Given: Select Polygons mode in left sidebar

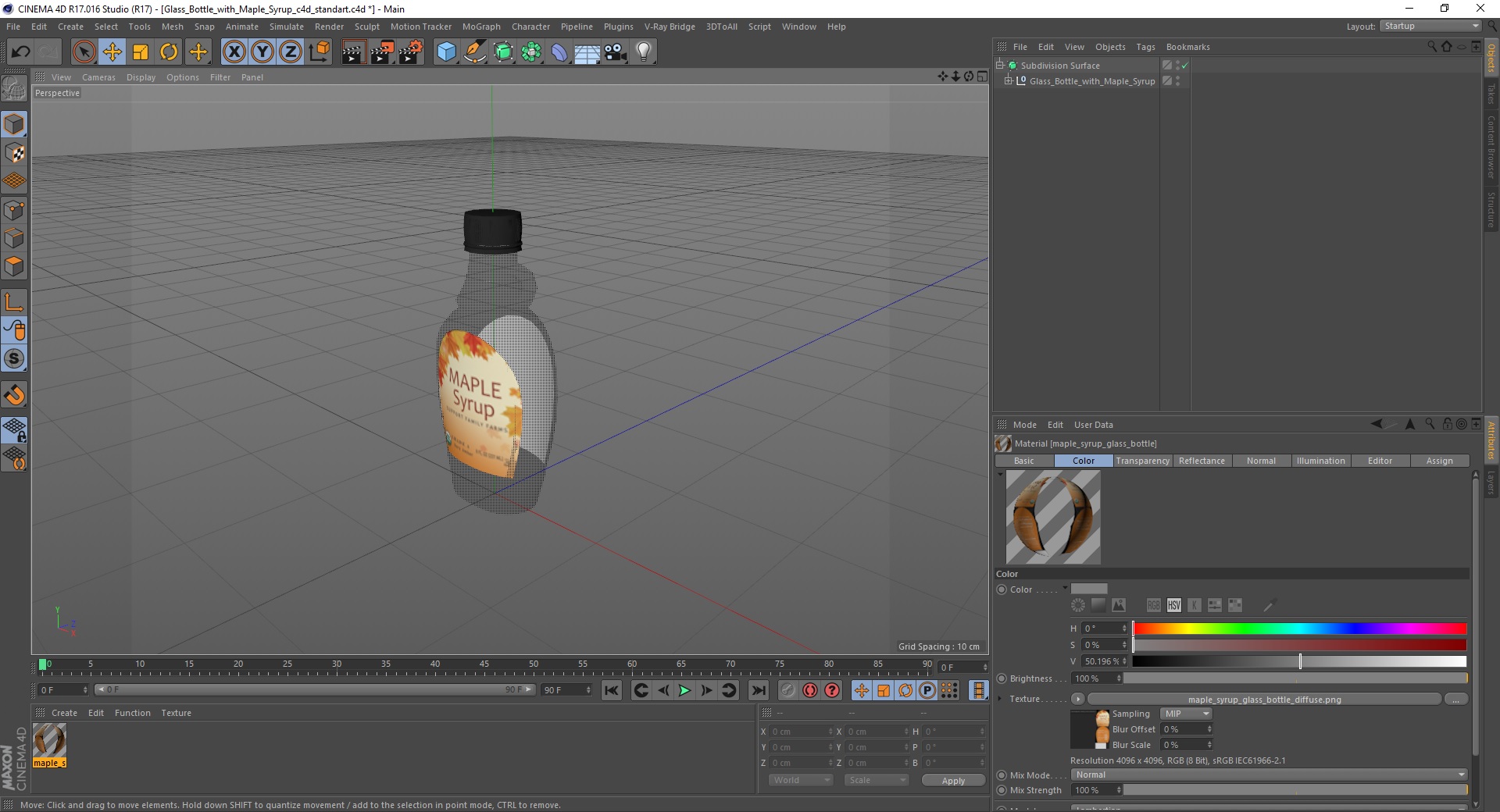Looking at the screenshot, I should tap(14, 266).
